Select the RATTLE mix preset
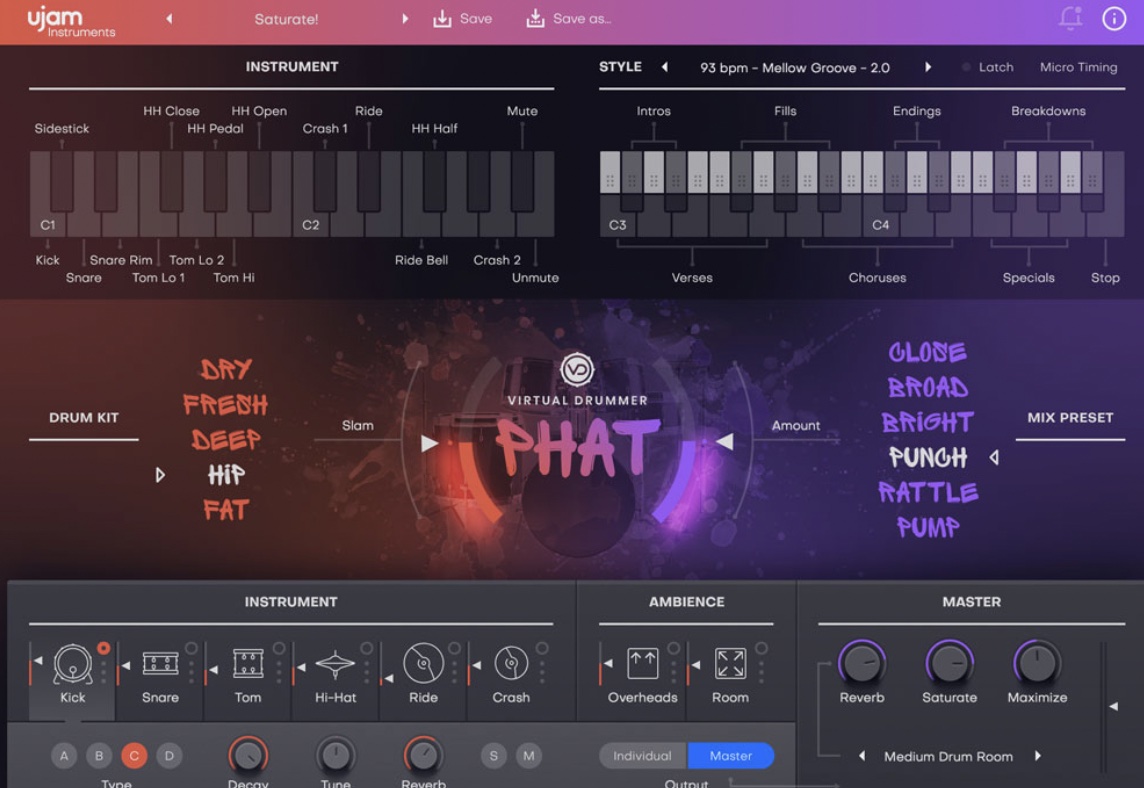Viewport: 1144px width, 788px height. pyautogui.click(x=928, y=492)
